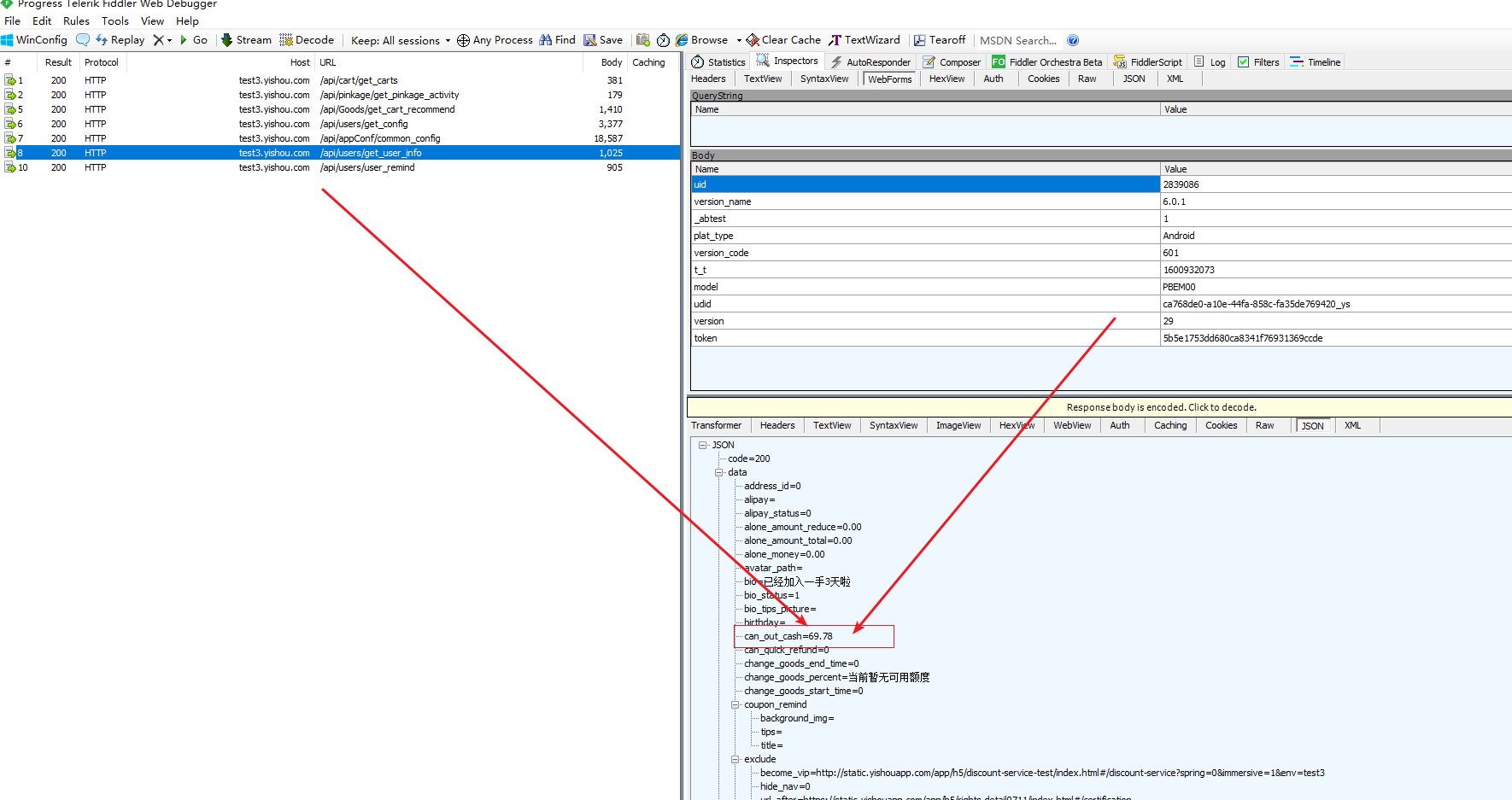Viewport: 1512px width, 800px height.
Task: Click the blue help question icon
Action: [1073, 40]
